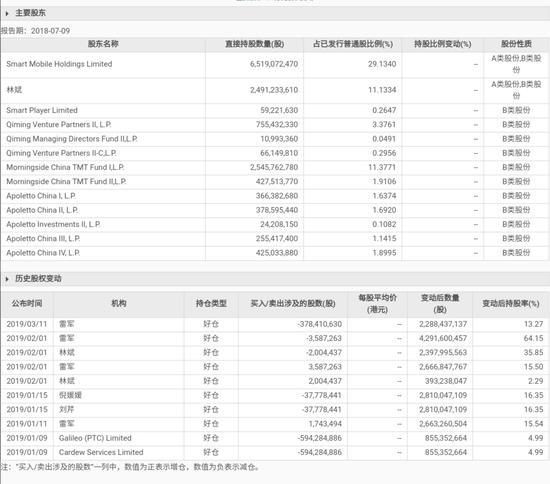Click the 持股比例变动(%) column header

click(443, 44)
